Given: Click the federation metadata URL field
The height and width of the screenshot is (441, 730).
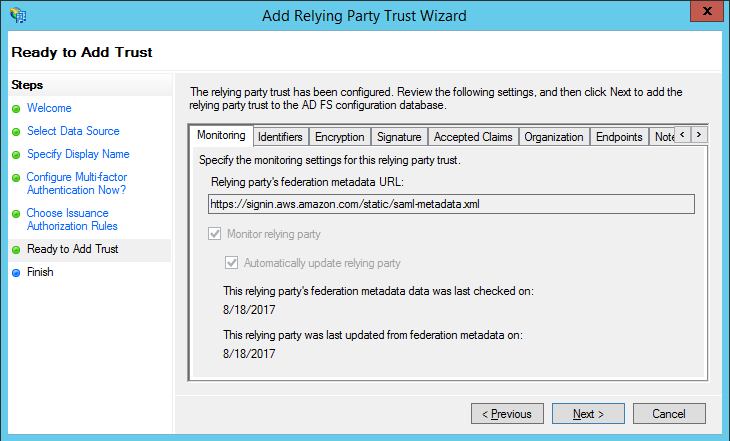Looking at the screenshot, I should pyautogui.click(x=450, y=204).
